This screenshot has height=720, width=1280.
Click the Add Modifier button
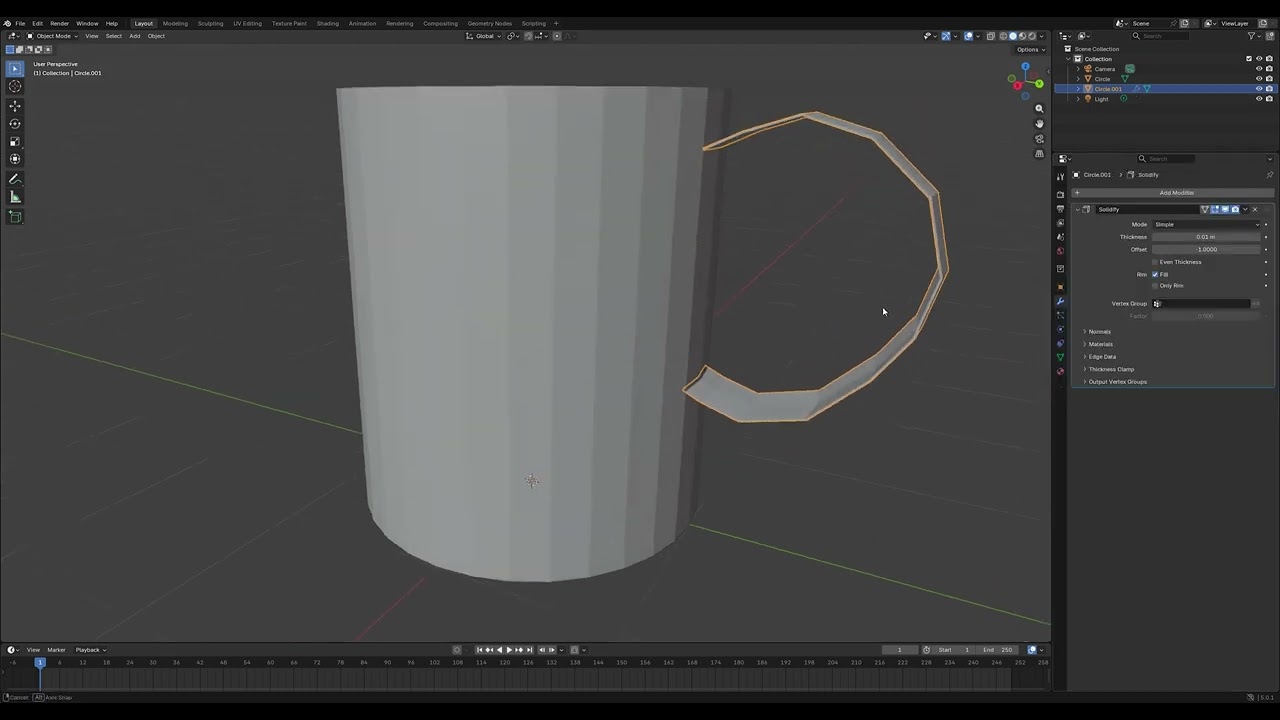(1176, 193)
